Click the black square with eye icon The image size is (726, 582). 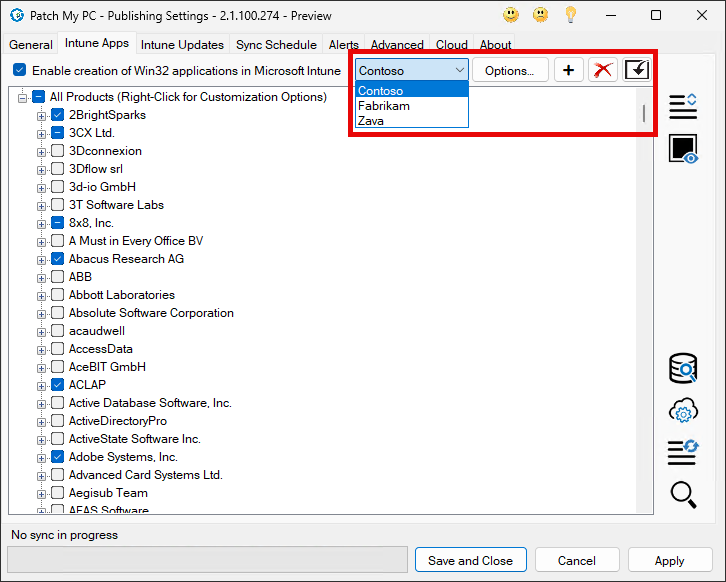coord(683,149)
